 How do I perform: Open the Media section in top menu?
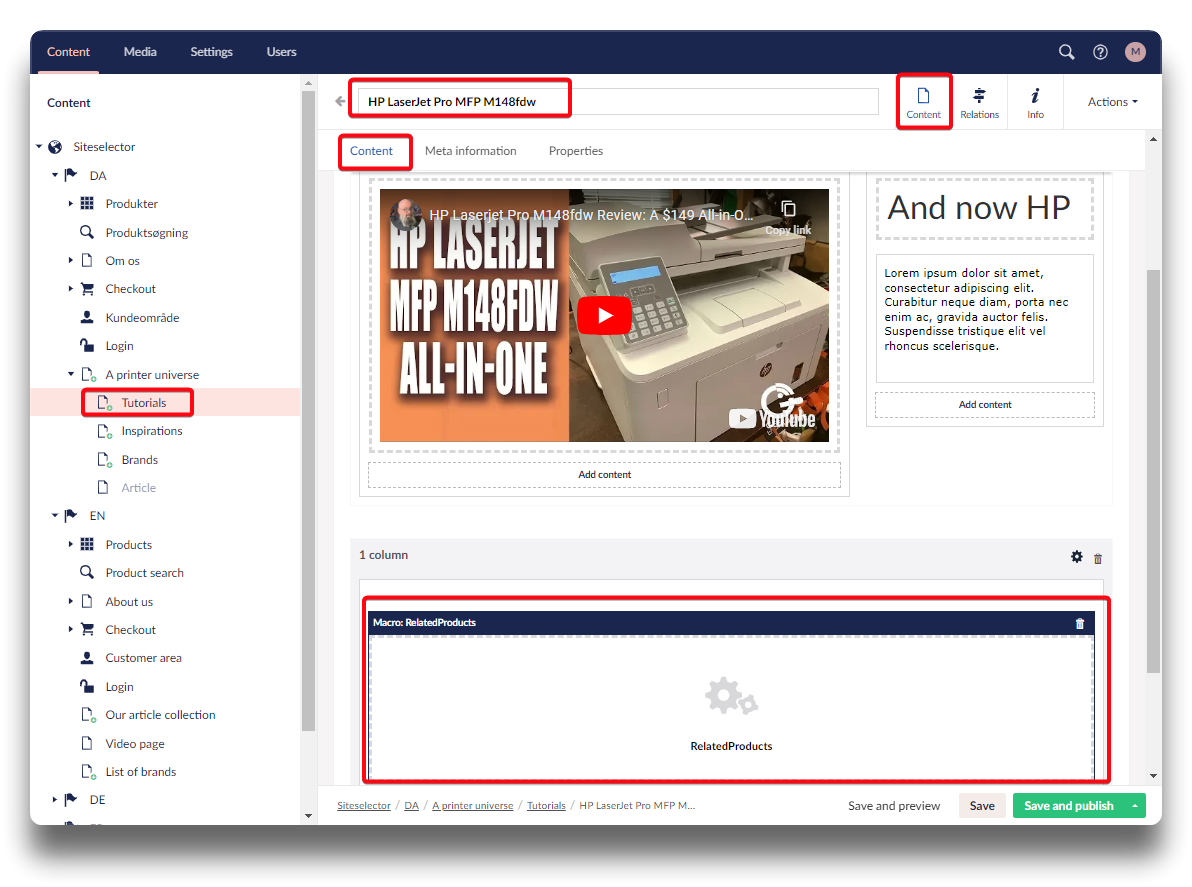(x=140, y=52)
